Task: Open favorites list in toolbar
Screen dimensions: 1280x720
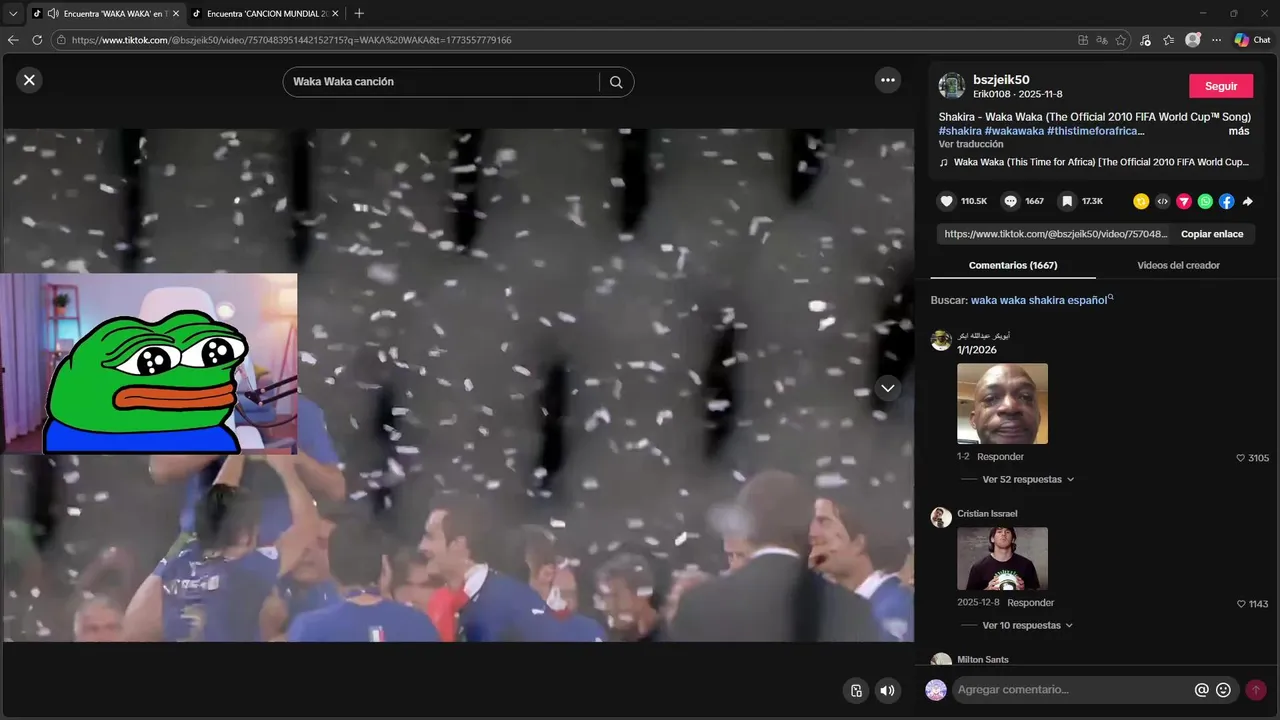Action: (x=1168, y=40)
